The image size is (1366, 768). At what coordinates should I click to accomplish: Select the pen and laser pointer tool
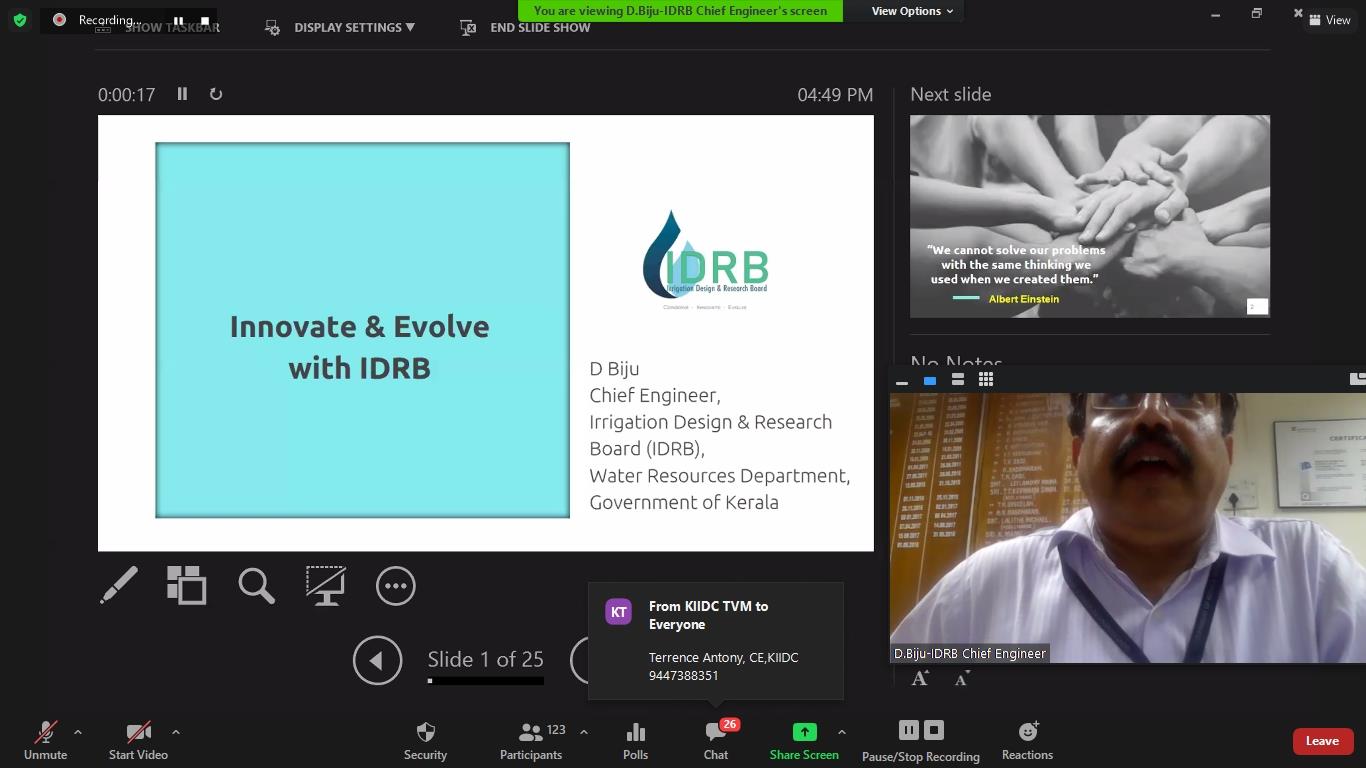point(119,586)
